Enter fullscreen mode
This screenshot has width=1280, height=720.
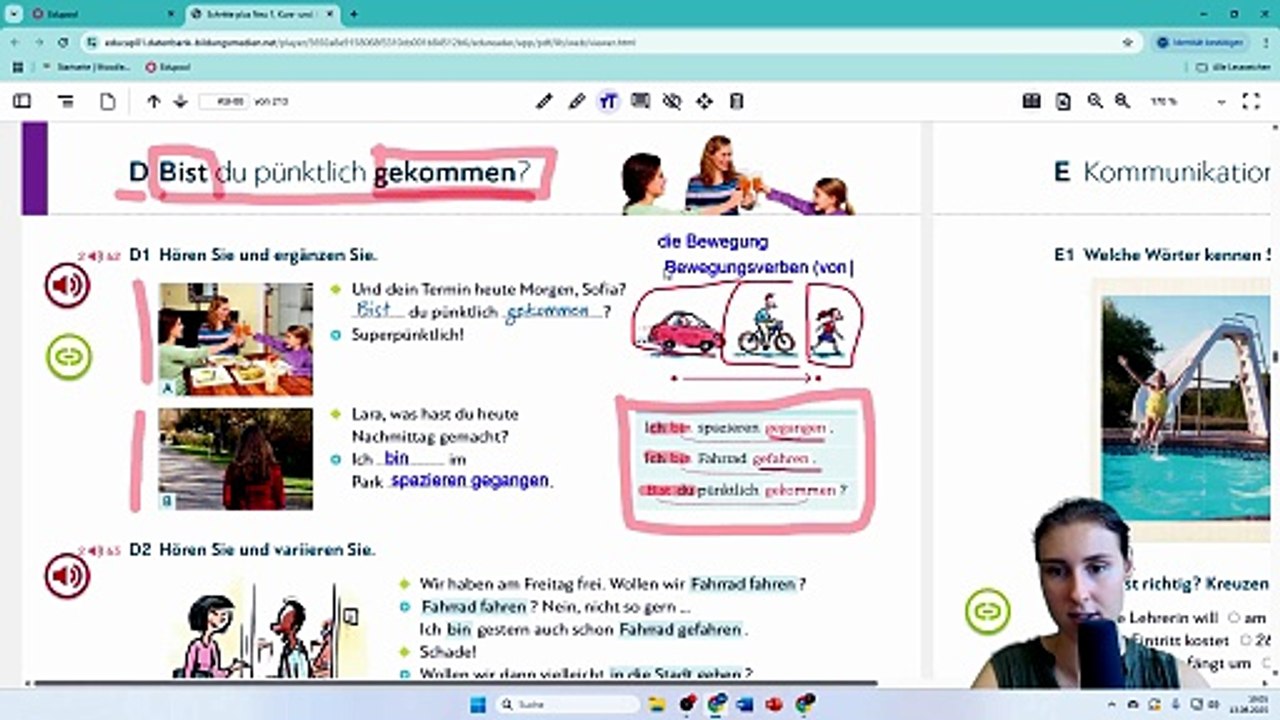(x=1251, y=101)
